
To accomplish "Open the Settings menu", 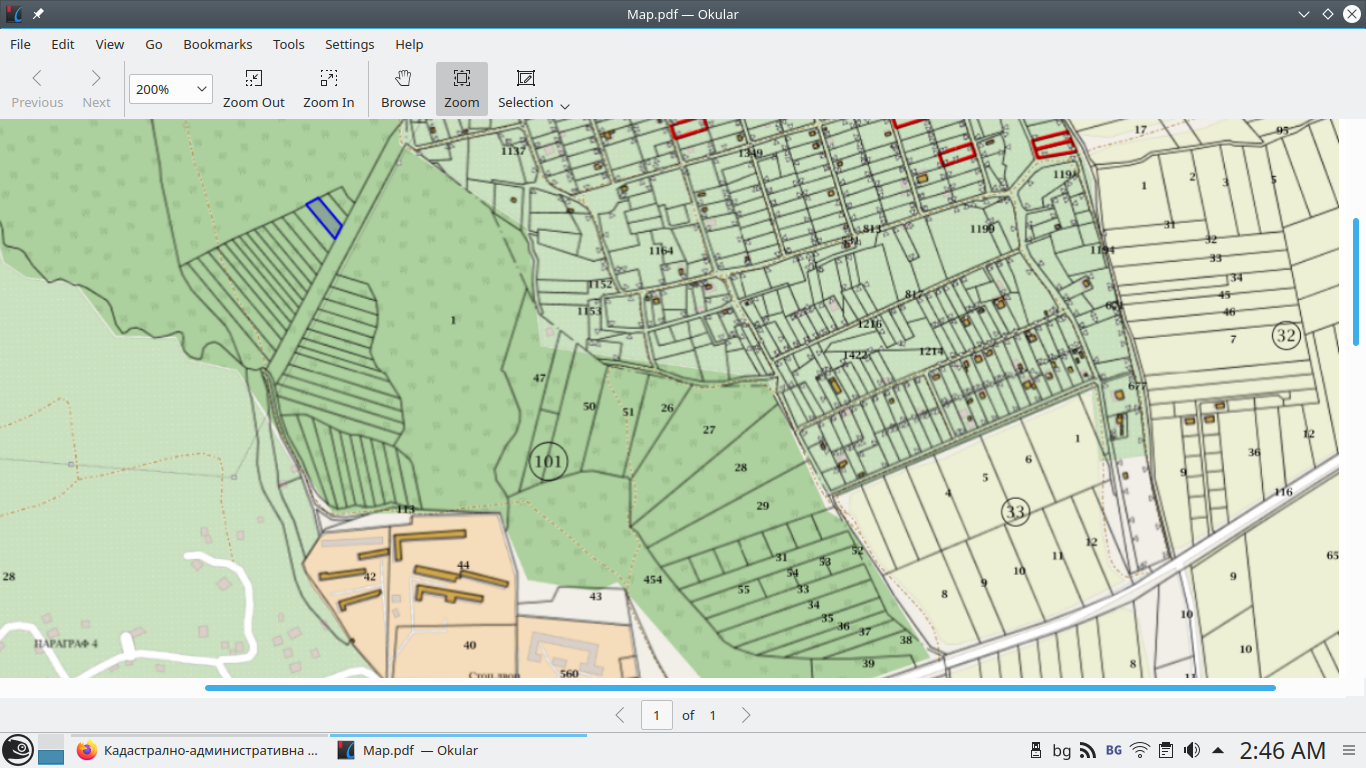I will [349, 44].
